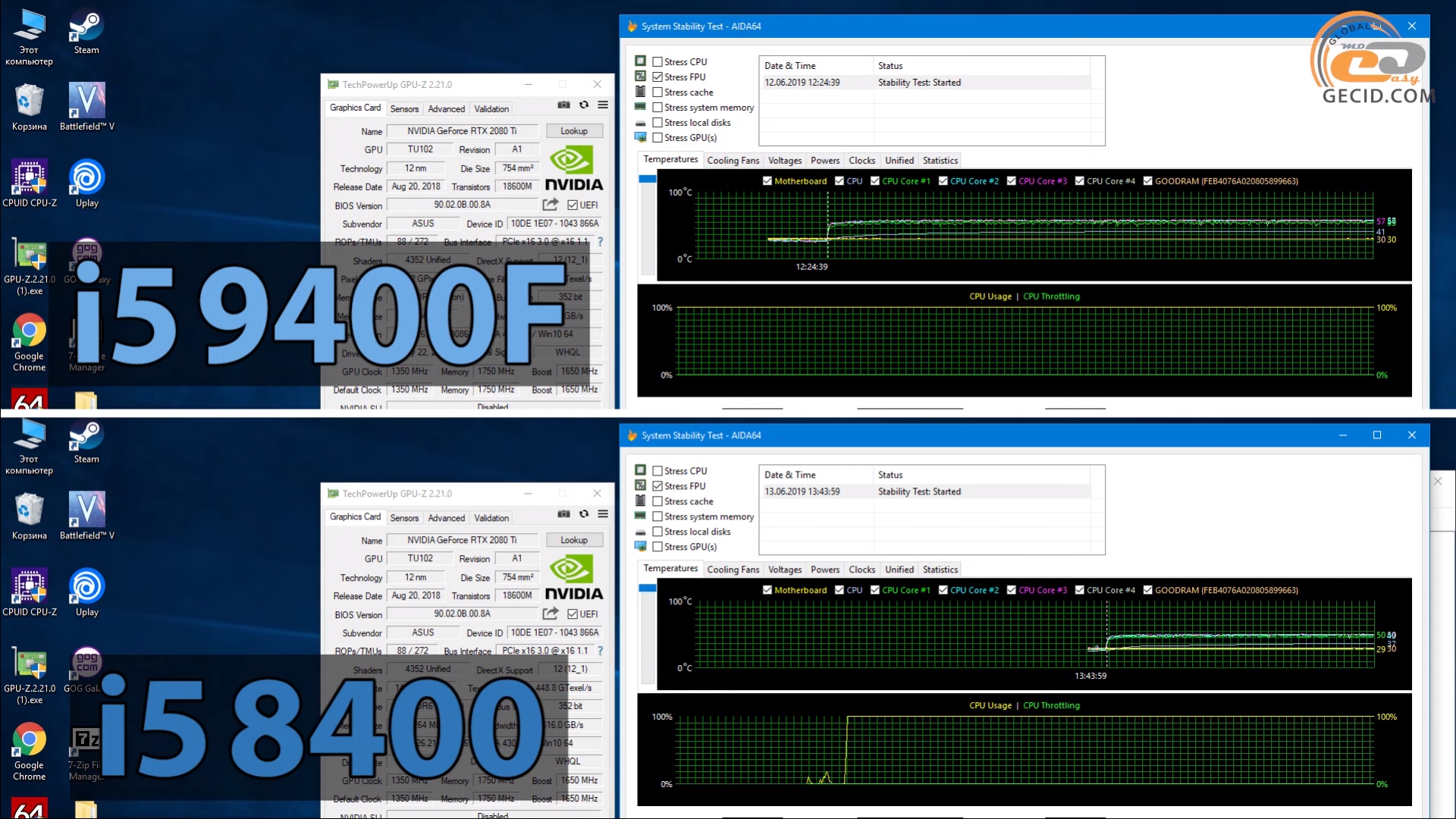Open Корзина recycle bin on upper desktop

click(x=29, y=107)
